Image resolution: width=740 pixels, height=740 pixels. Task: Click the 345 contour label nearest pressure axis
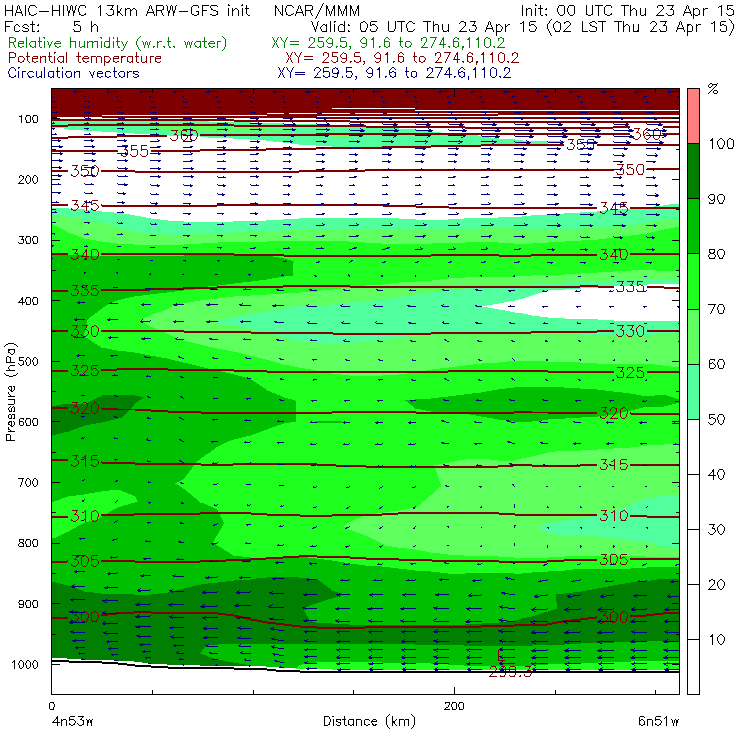point(85,205)
